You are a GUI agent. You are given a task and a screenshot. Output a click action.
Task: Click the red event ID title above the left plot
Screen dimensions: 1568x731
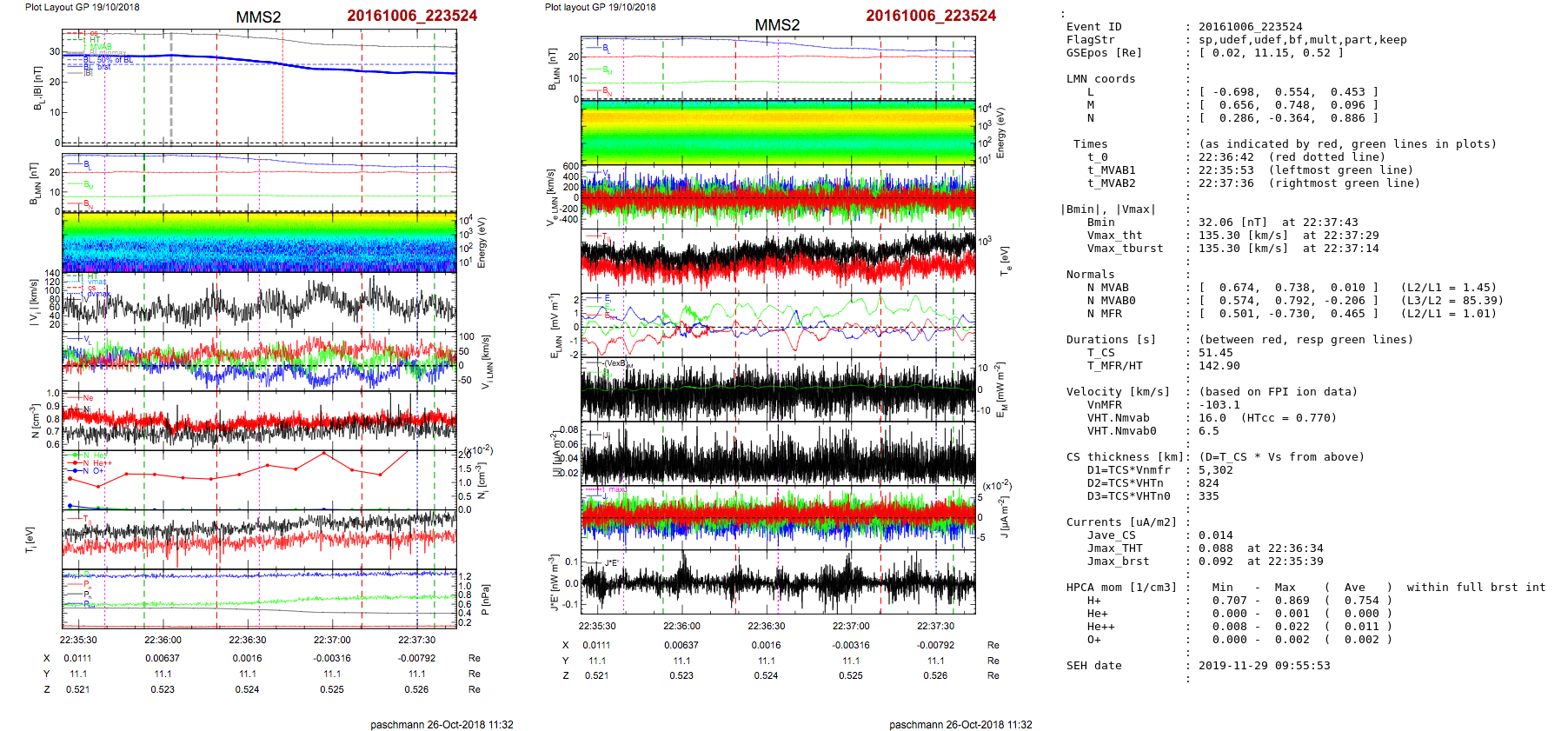[411, 16]
